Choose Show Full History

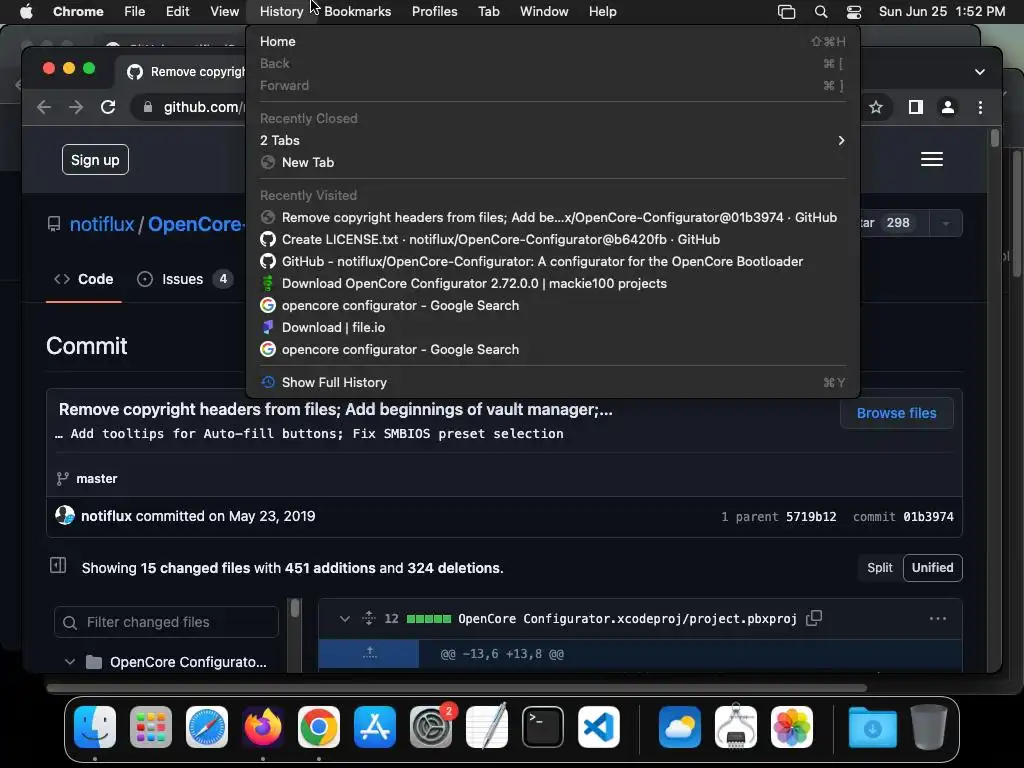point(552,383)
